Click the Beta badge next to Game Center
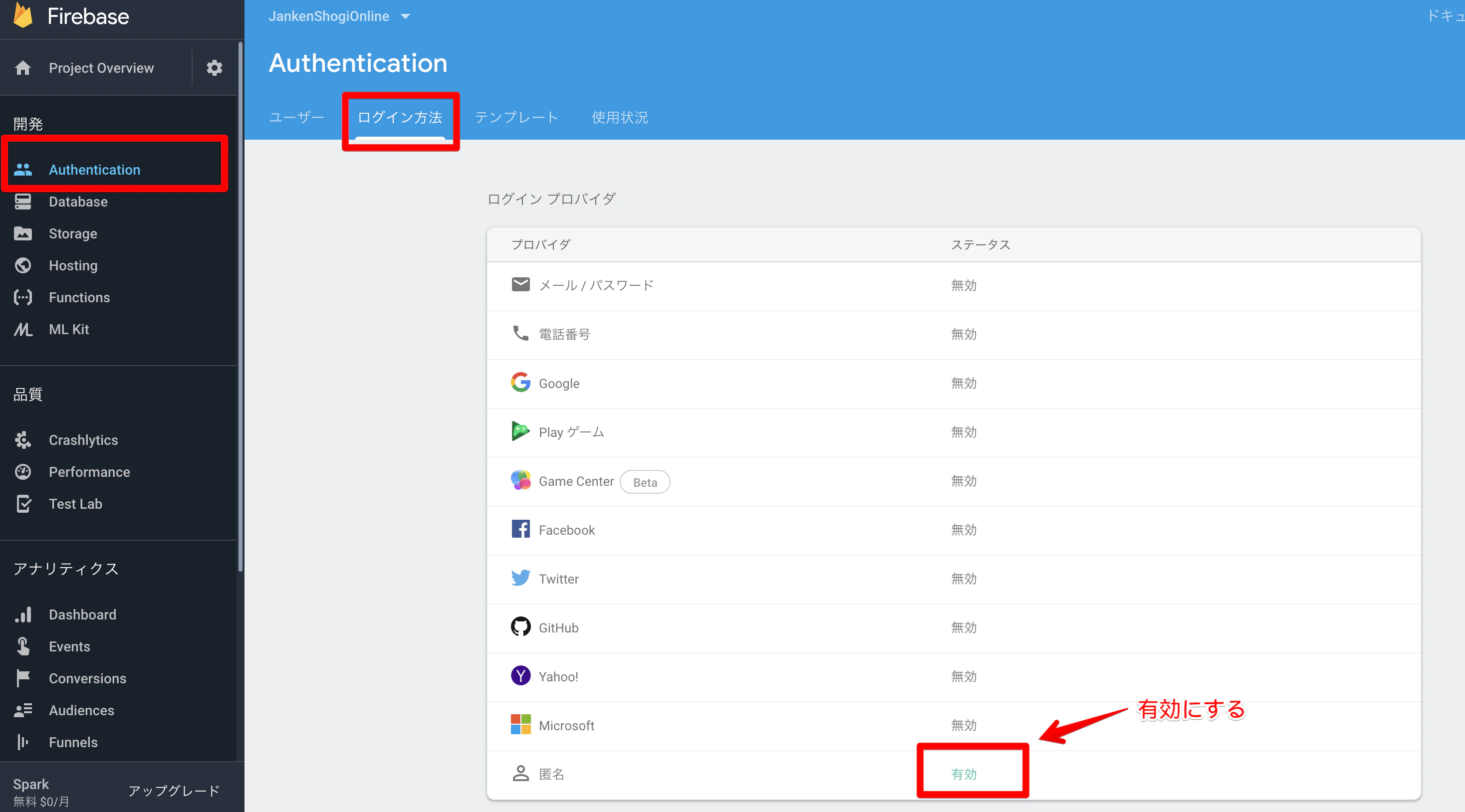1465x812 pixels. pos(645,482)
